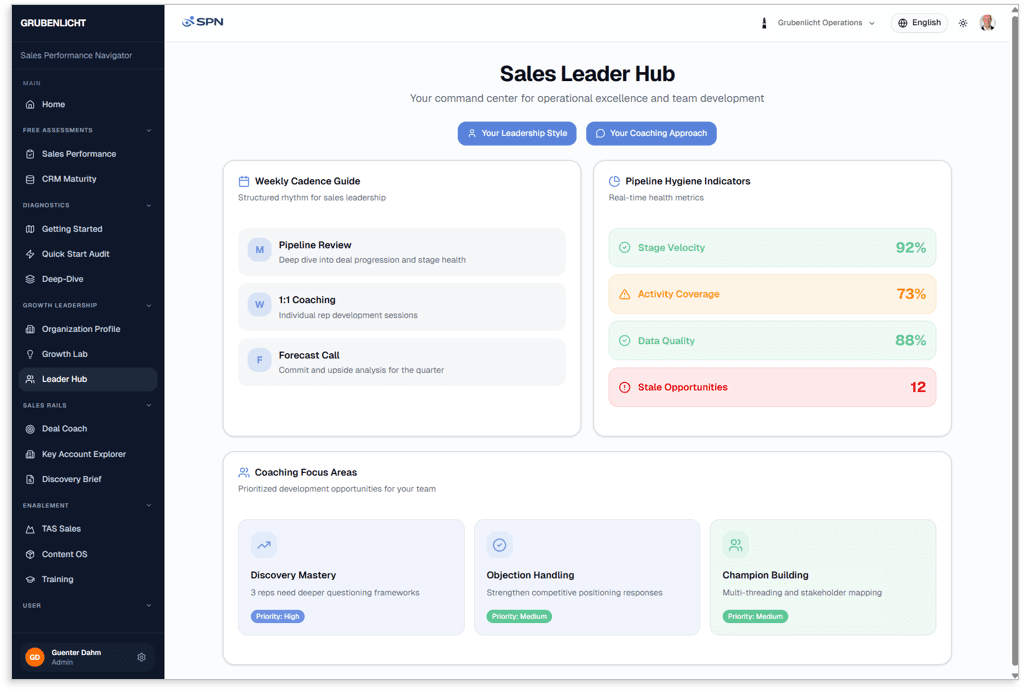Toggle light/dark mode with the sun icon

click(962, 22)
